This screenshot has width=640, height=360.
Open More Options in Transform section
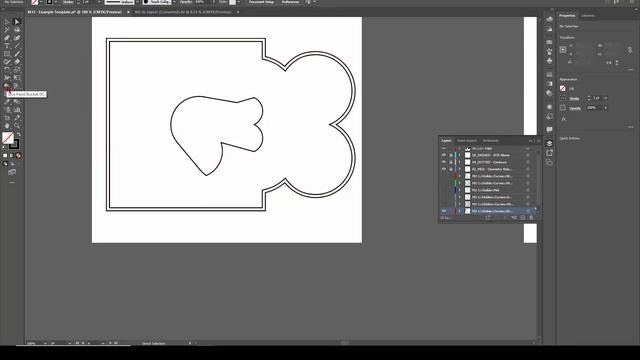631,70
